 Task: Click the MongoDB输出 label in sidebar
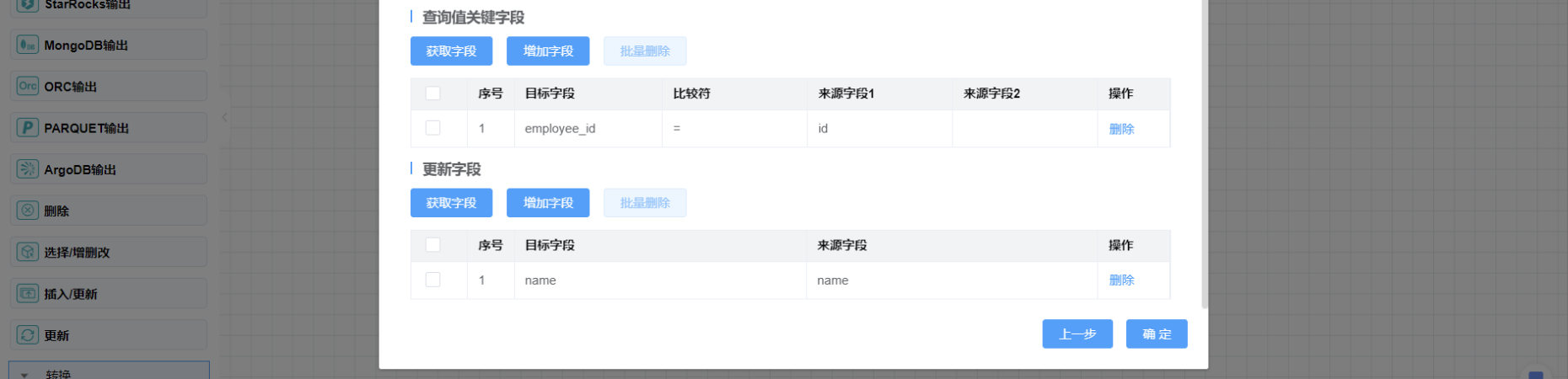tap(86, 45)
